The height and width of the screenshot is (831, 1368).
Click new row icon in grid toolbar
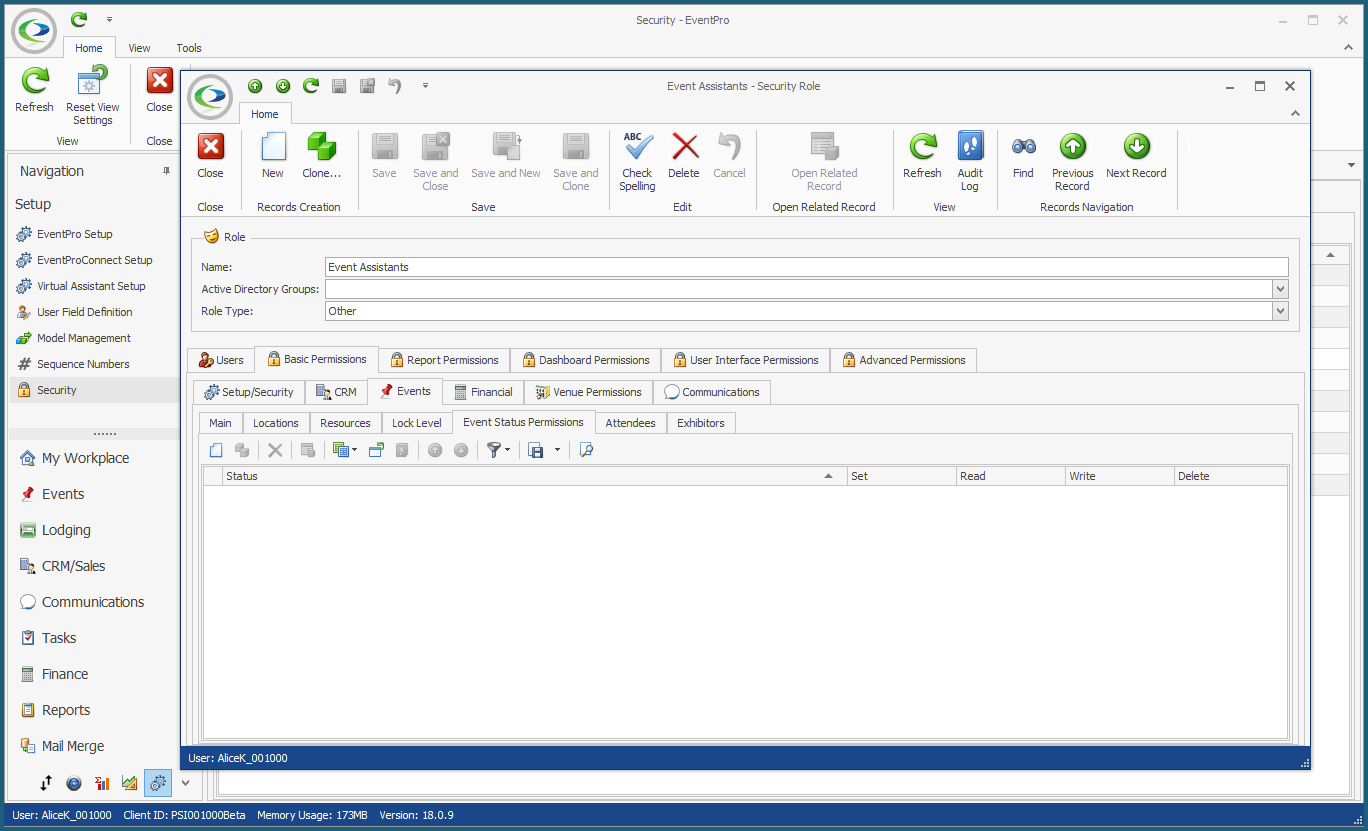point(216,450)
